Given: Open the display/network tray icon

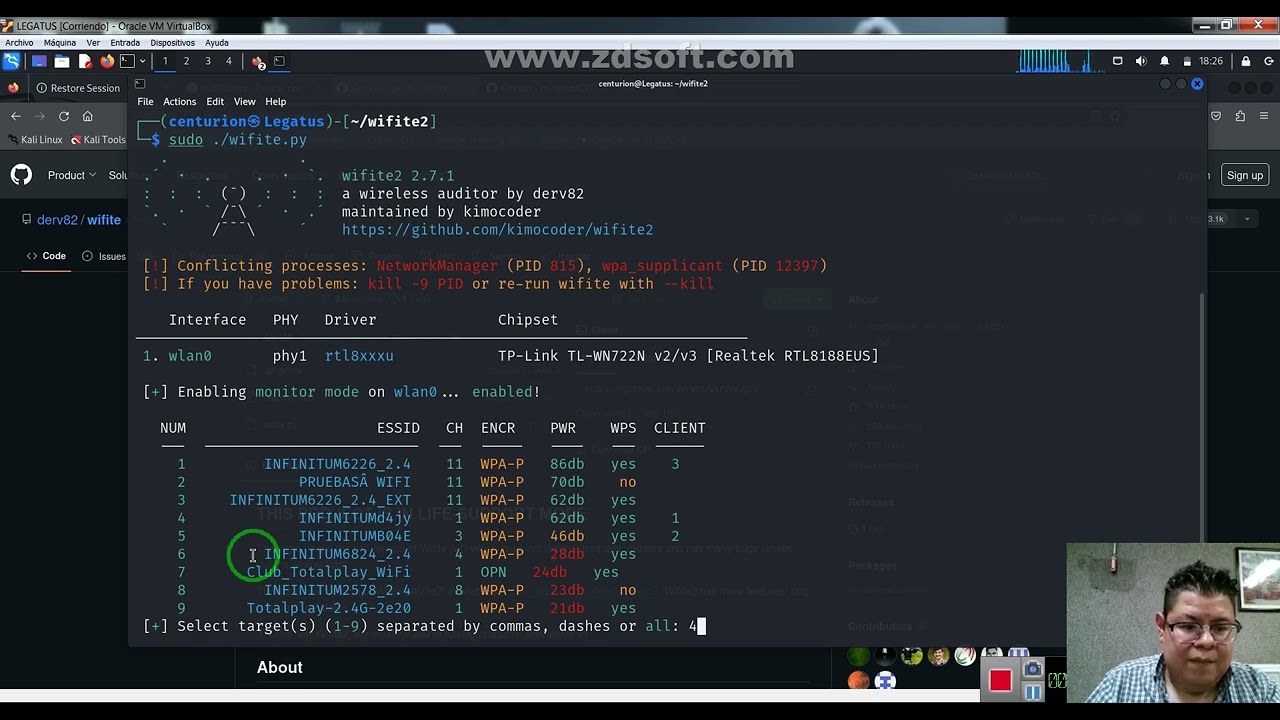Looking at the screenshot, I should [x=1117, y=61].
